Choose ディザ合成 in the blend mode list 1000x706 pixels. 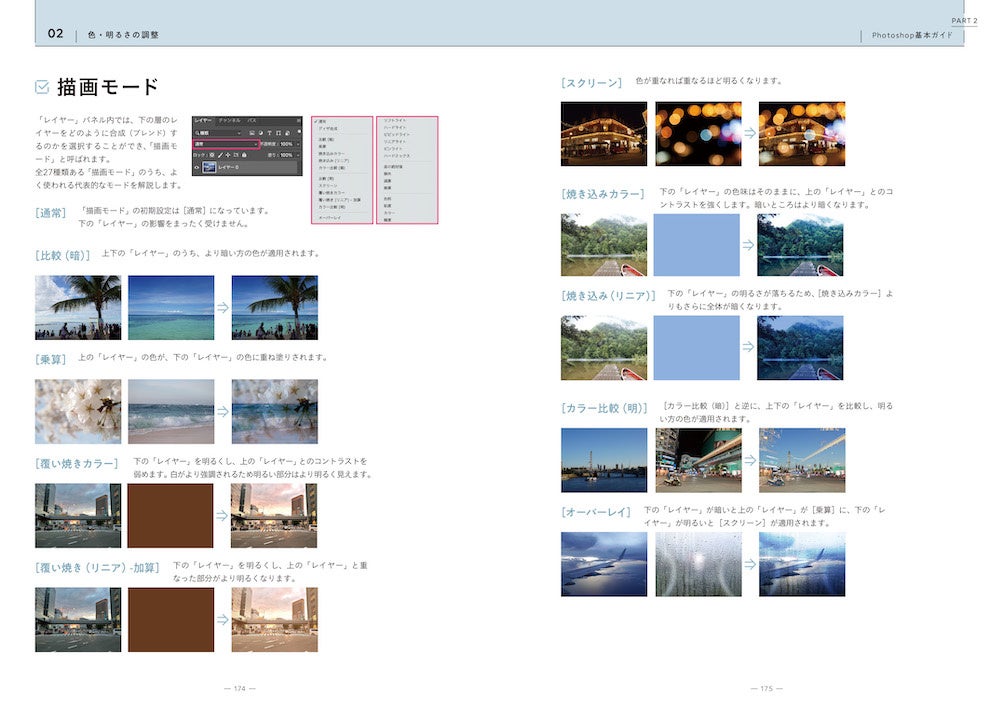point(328,128)
